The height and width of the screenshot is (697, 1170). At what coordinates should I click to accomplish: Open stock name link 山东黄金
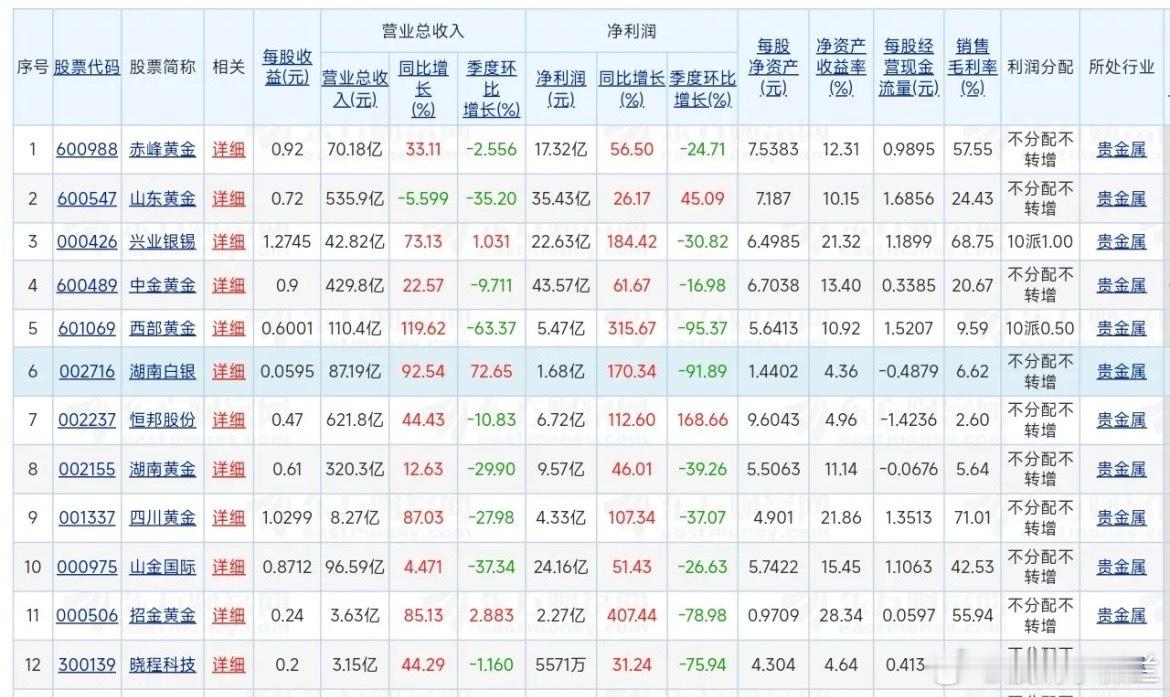click(162, 199)
